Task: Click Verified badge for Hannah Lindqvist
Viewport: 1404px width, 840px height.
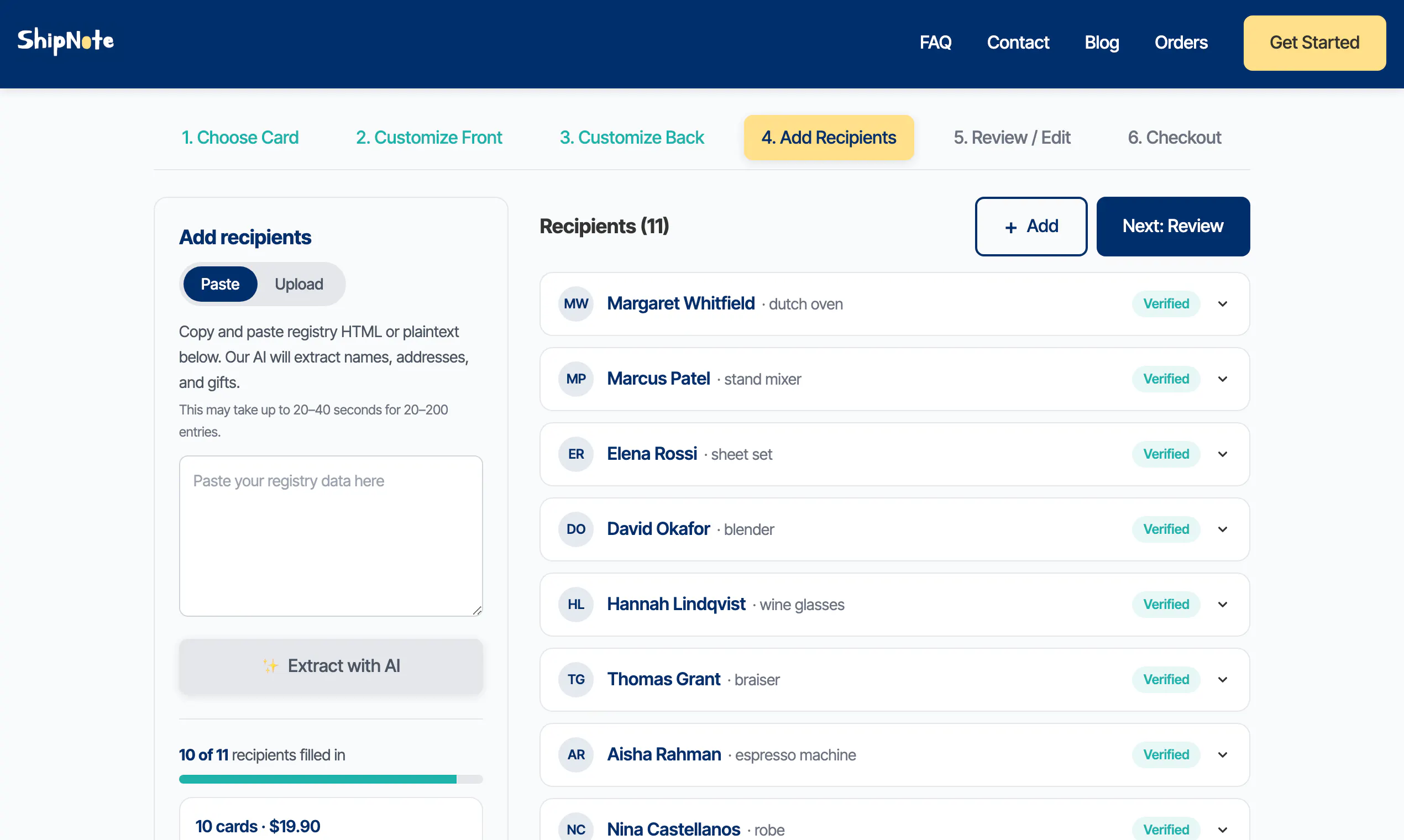Action: pos(1166,605)
